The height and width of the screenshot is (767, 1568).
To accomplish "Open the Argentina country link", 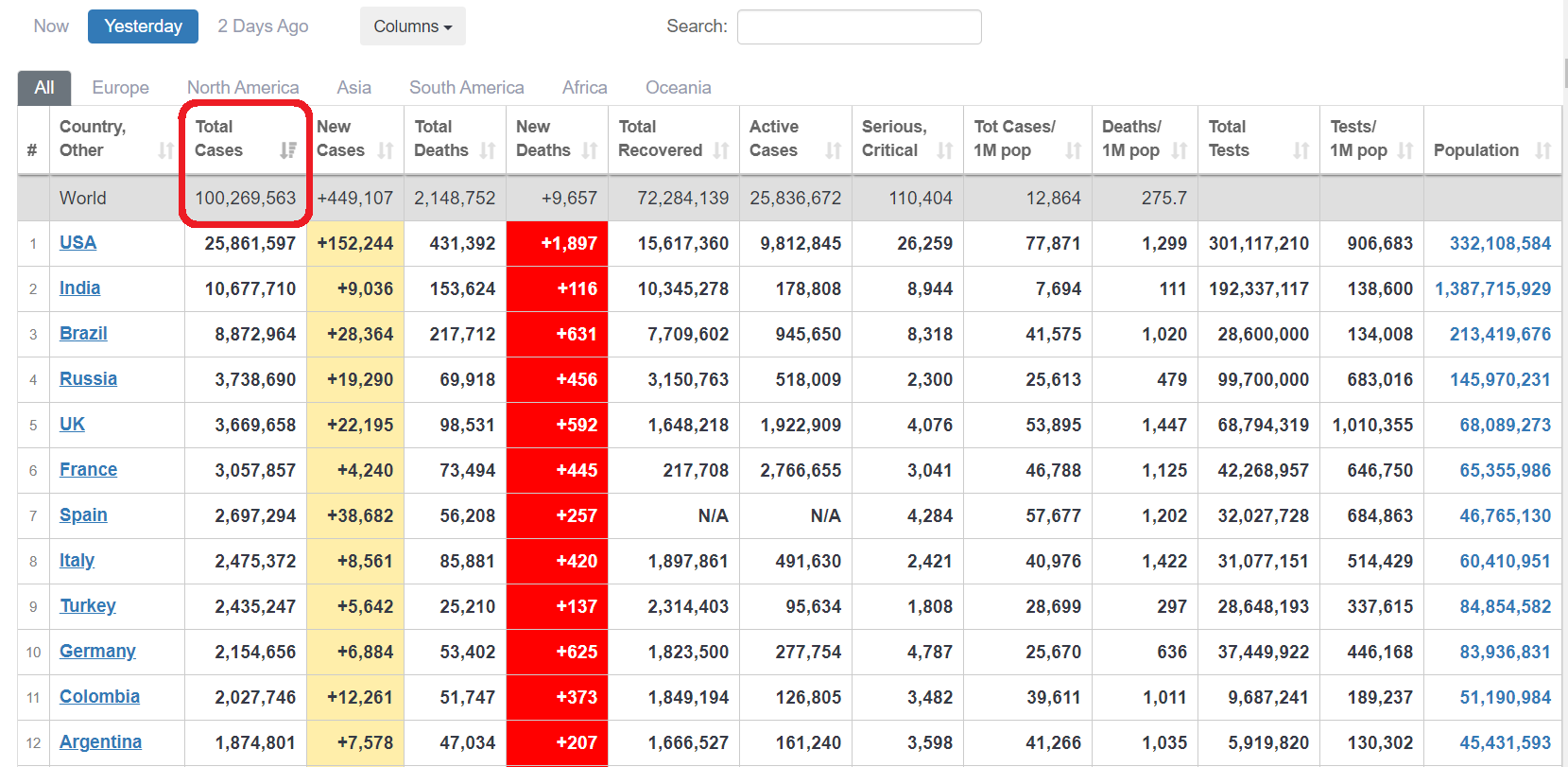I will 100,742.
